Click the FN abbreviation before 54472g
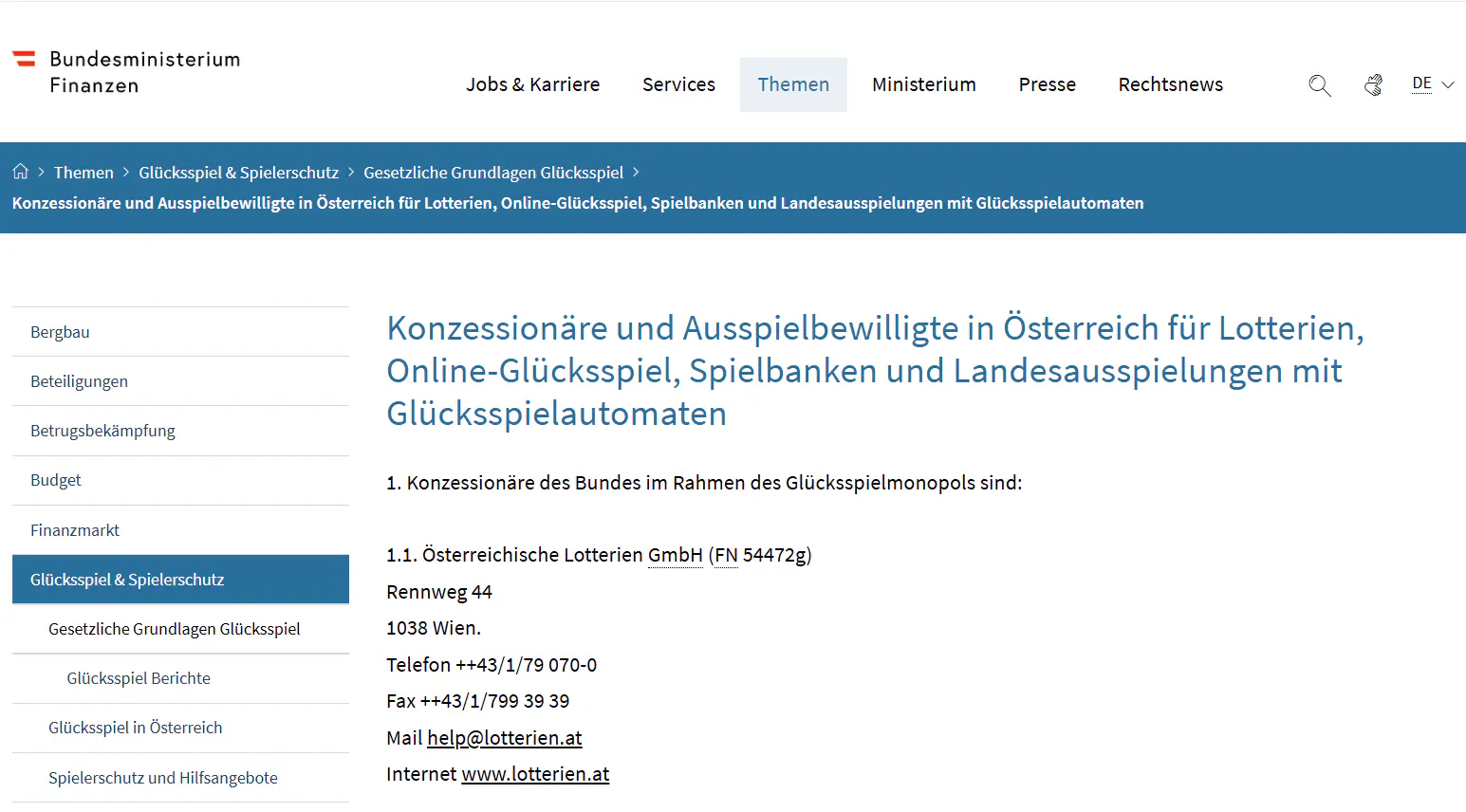The height and width of the screenshot is (812, 1466). [726, 555]
